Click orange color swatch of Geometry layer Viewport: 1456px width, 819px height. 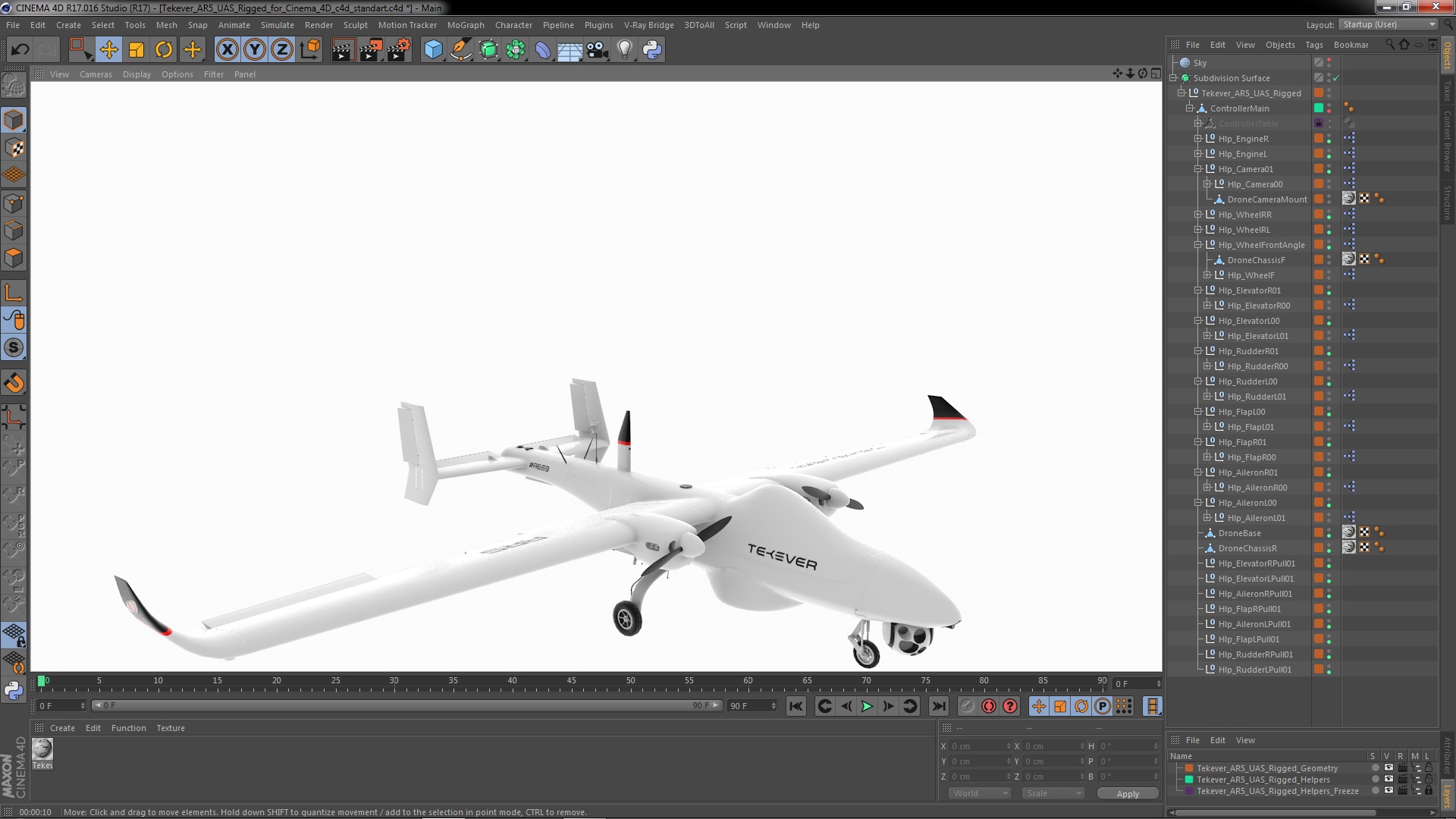[1189, 767]
